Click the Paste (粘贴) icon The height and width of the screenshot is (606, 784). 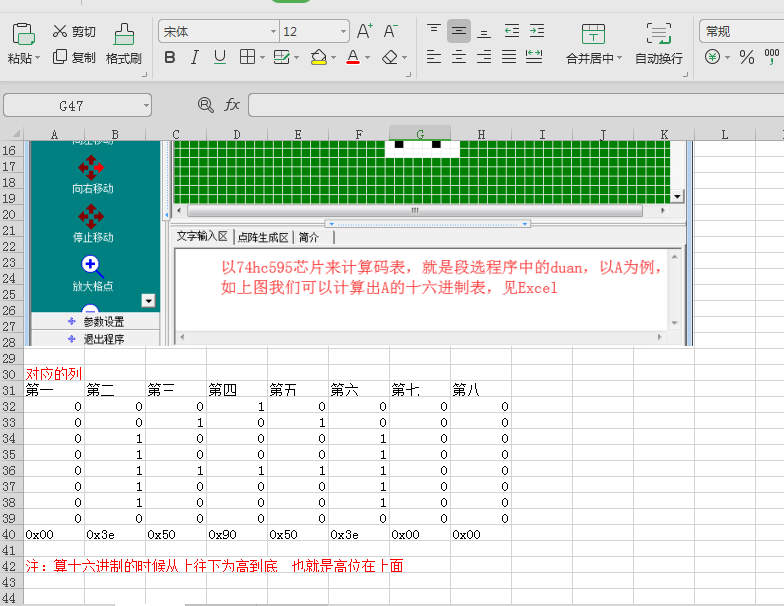tap(23, 34)
